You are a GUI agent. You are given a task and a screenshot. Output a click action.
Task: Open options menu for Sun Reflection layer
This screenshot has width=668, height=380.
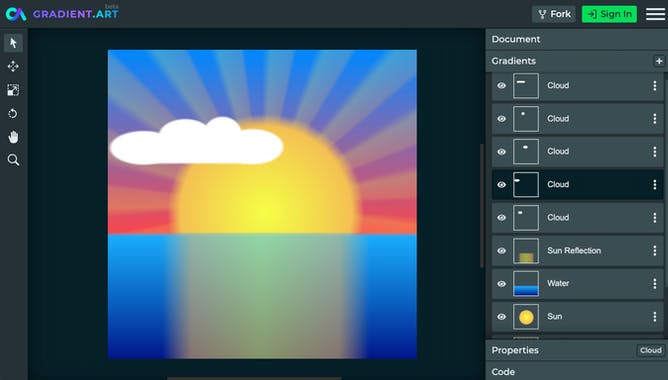[x=655, y=250]
